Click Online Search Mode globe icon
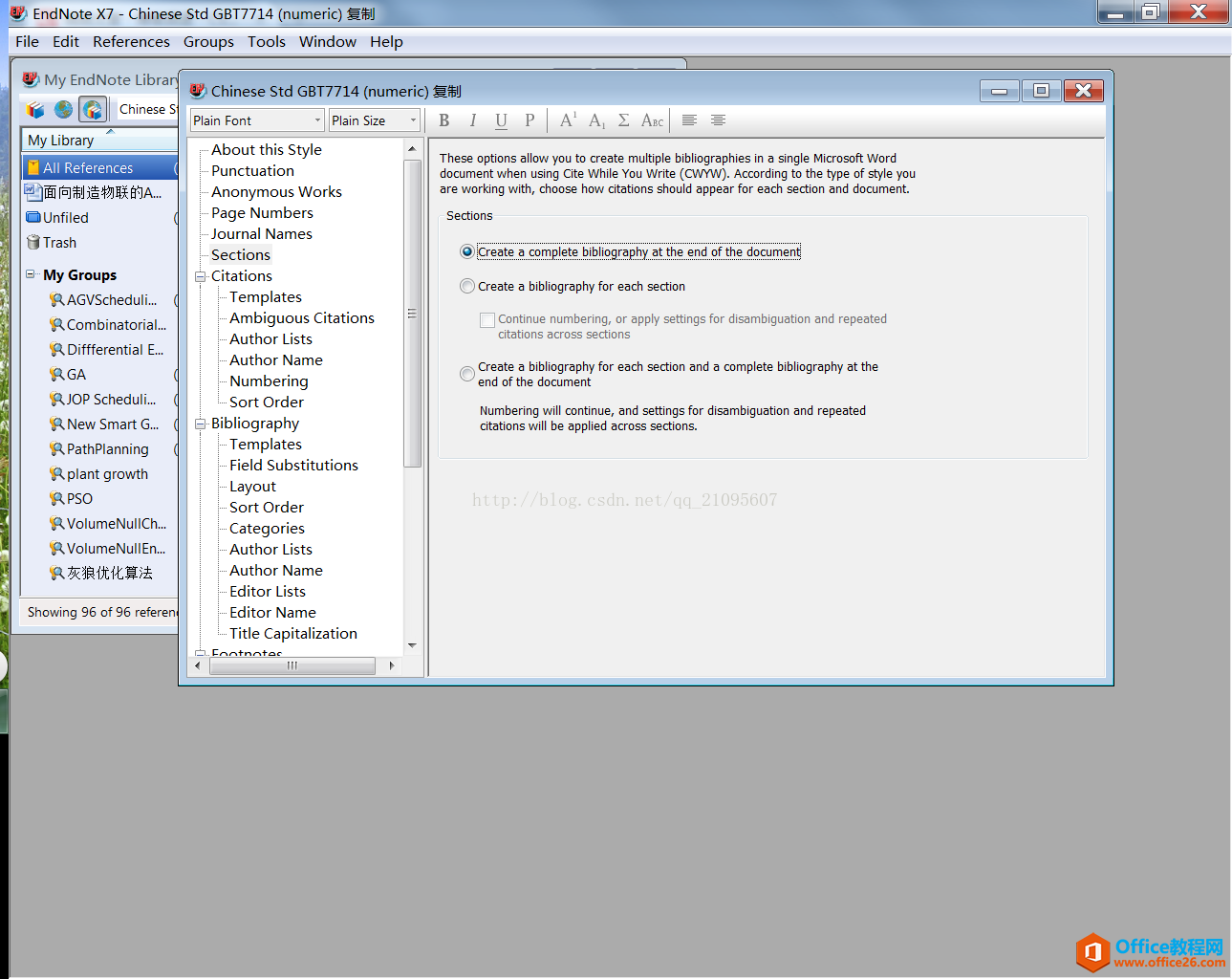 click(63, 109)
